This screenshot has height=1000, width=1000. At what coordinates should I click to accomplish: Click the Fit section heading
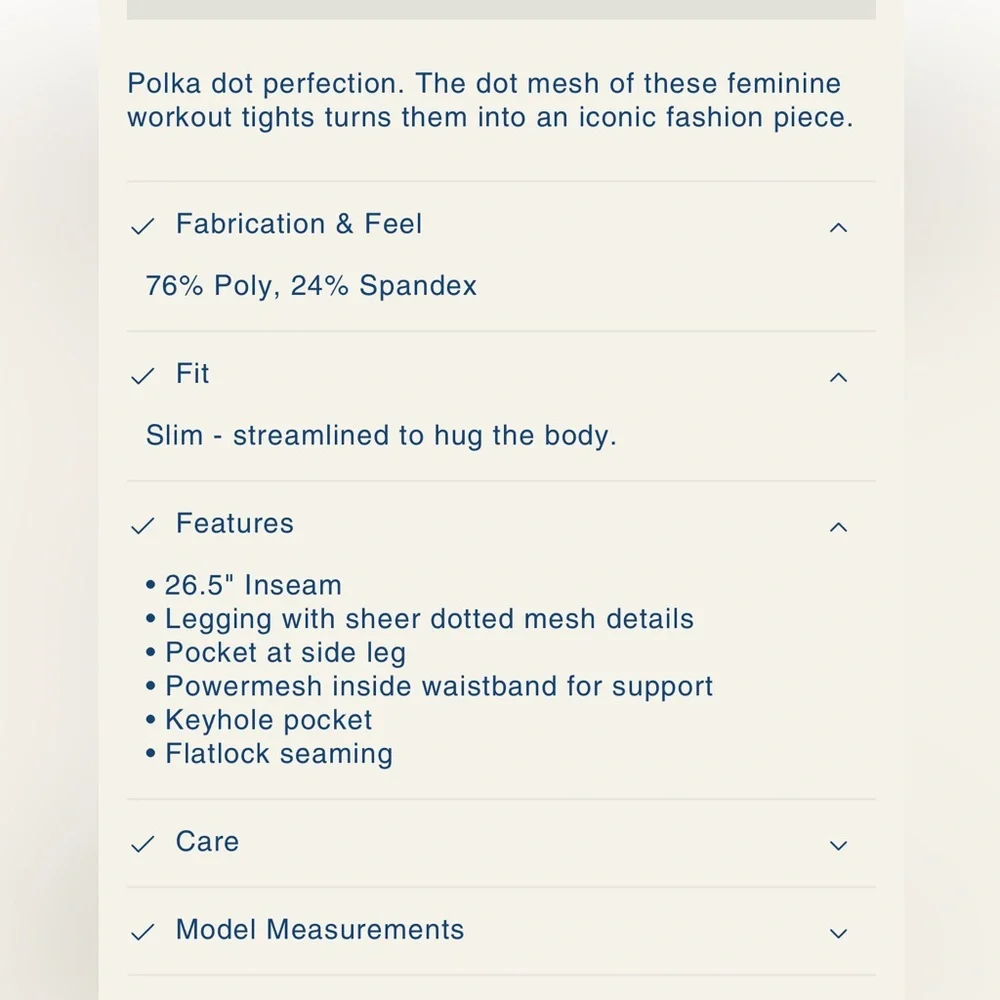[x=193, y=374]
